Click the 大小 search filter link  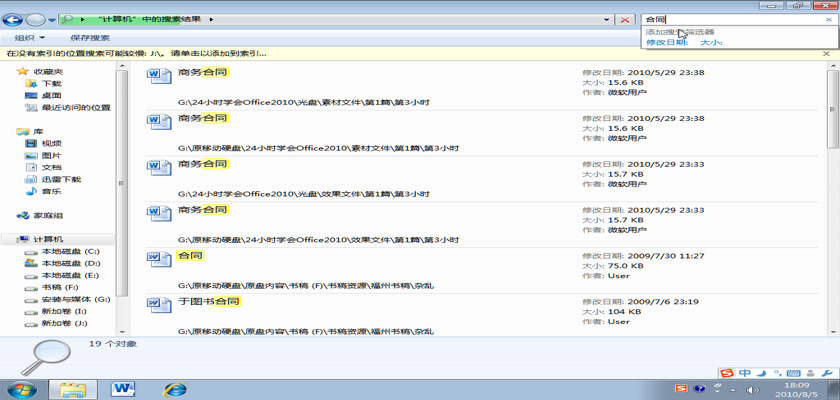tap(710, 42)
